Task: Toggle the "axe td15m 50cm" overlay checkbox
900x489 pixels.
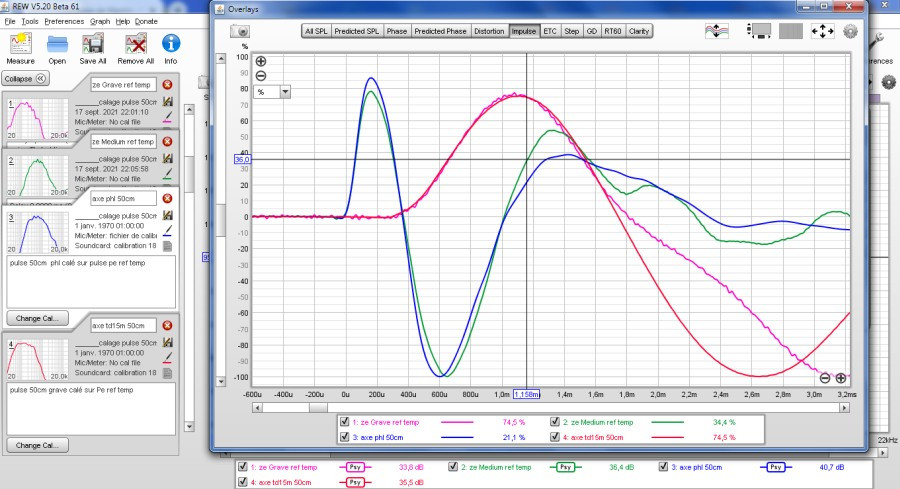Action: [556, 437]
